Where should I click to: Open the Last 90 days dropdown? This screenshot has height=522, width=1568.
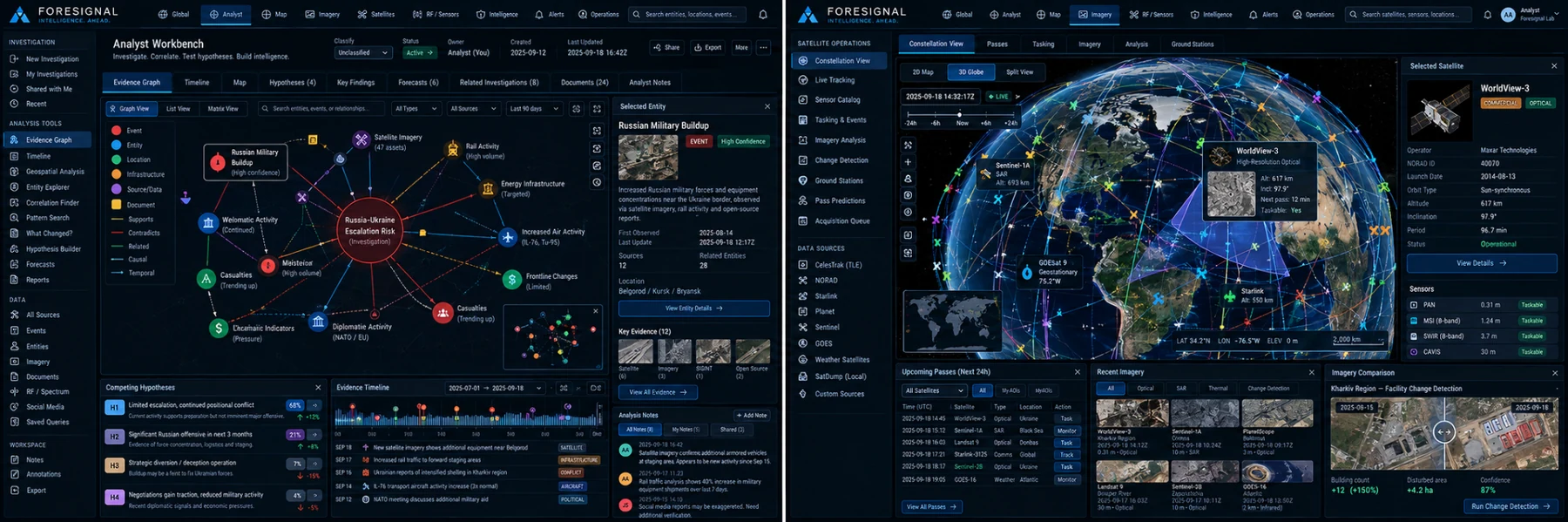533,109
